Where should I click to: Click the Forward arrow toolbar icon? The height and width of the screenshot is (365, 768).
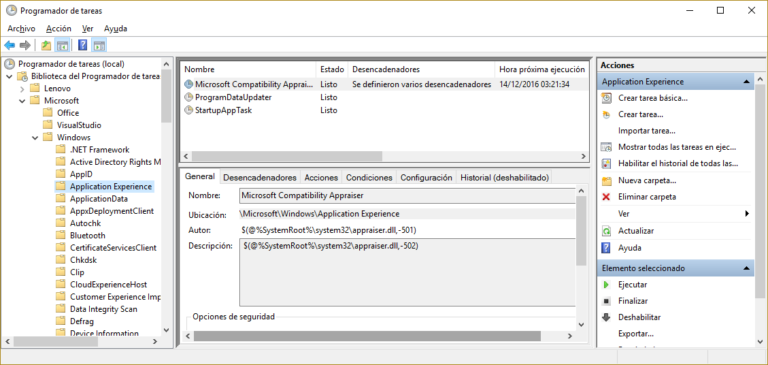tap(24, 46)
